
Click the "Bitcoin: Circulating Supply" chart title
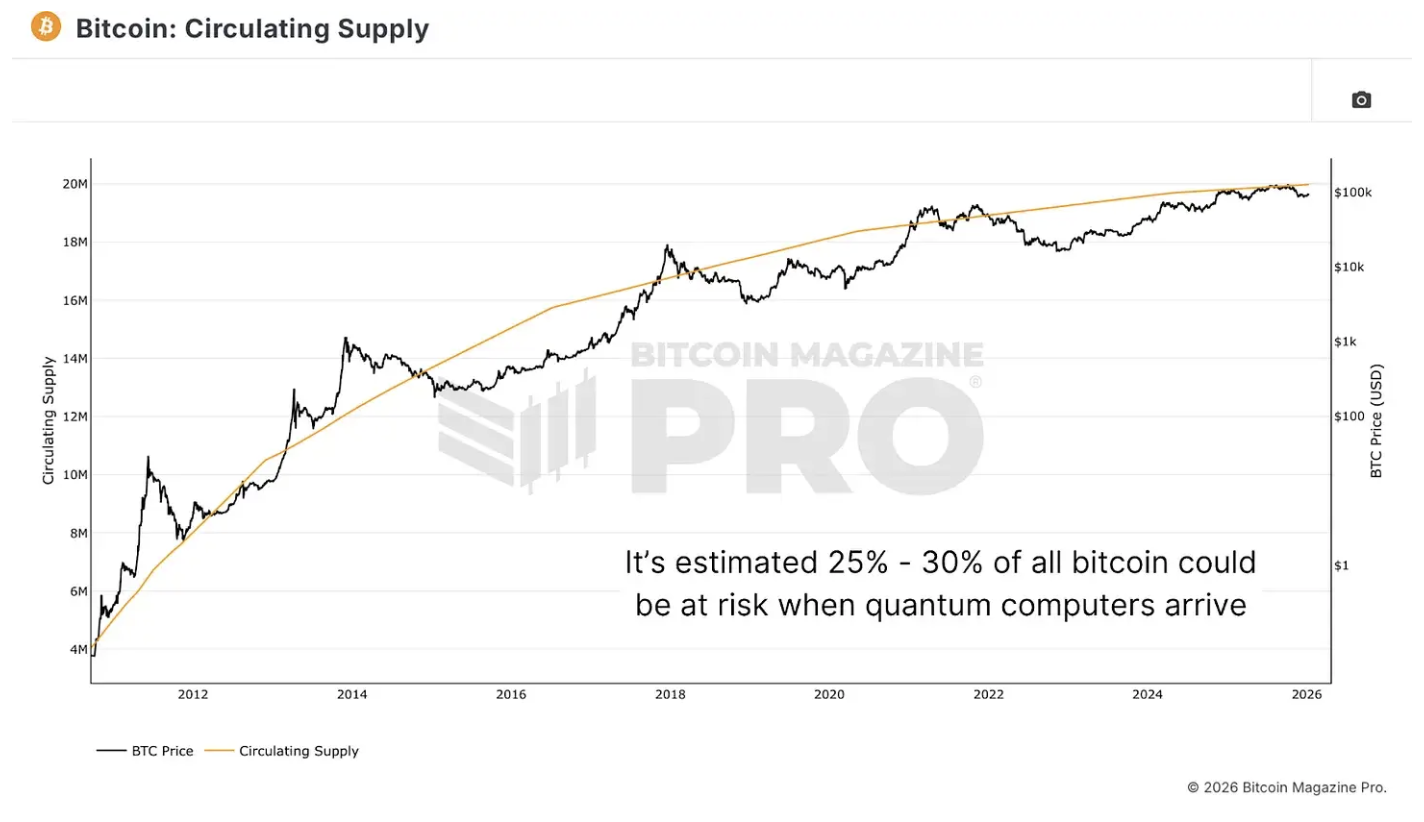(252, 29)
